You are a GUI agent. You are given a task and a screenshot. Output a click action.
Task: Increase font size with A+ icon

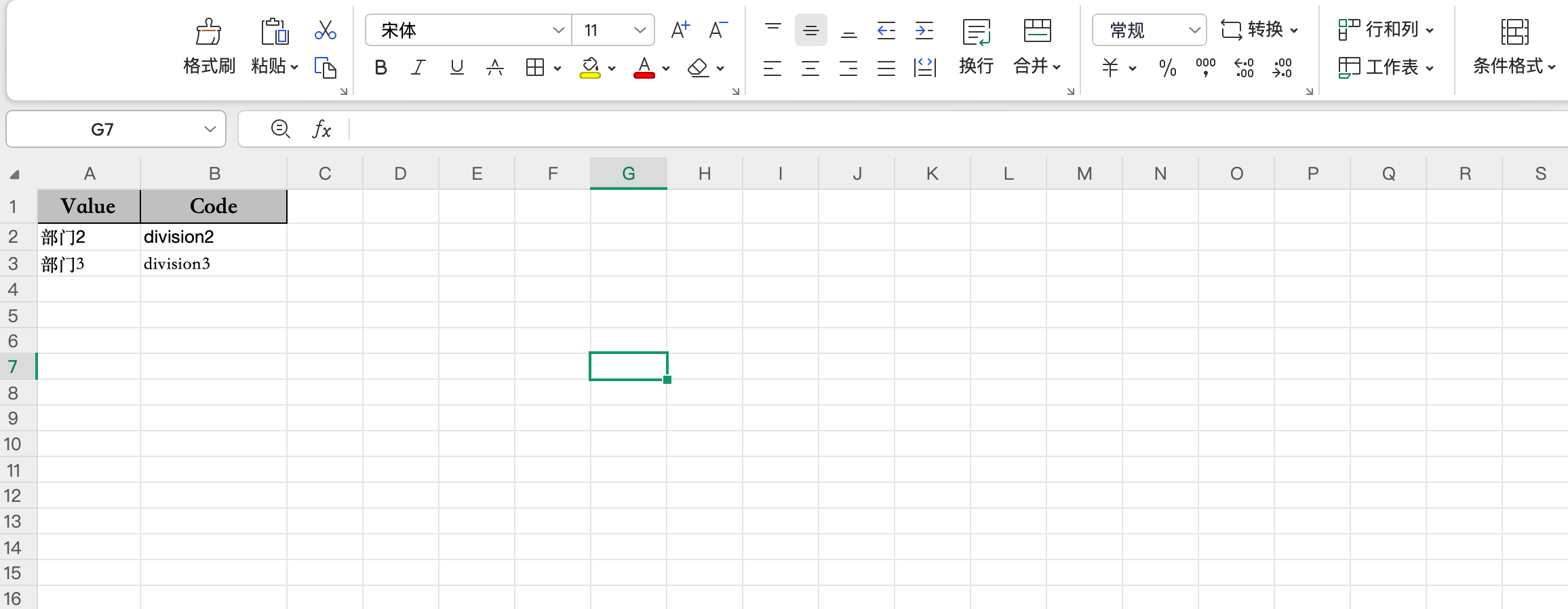click(x=680, y=30)
